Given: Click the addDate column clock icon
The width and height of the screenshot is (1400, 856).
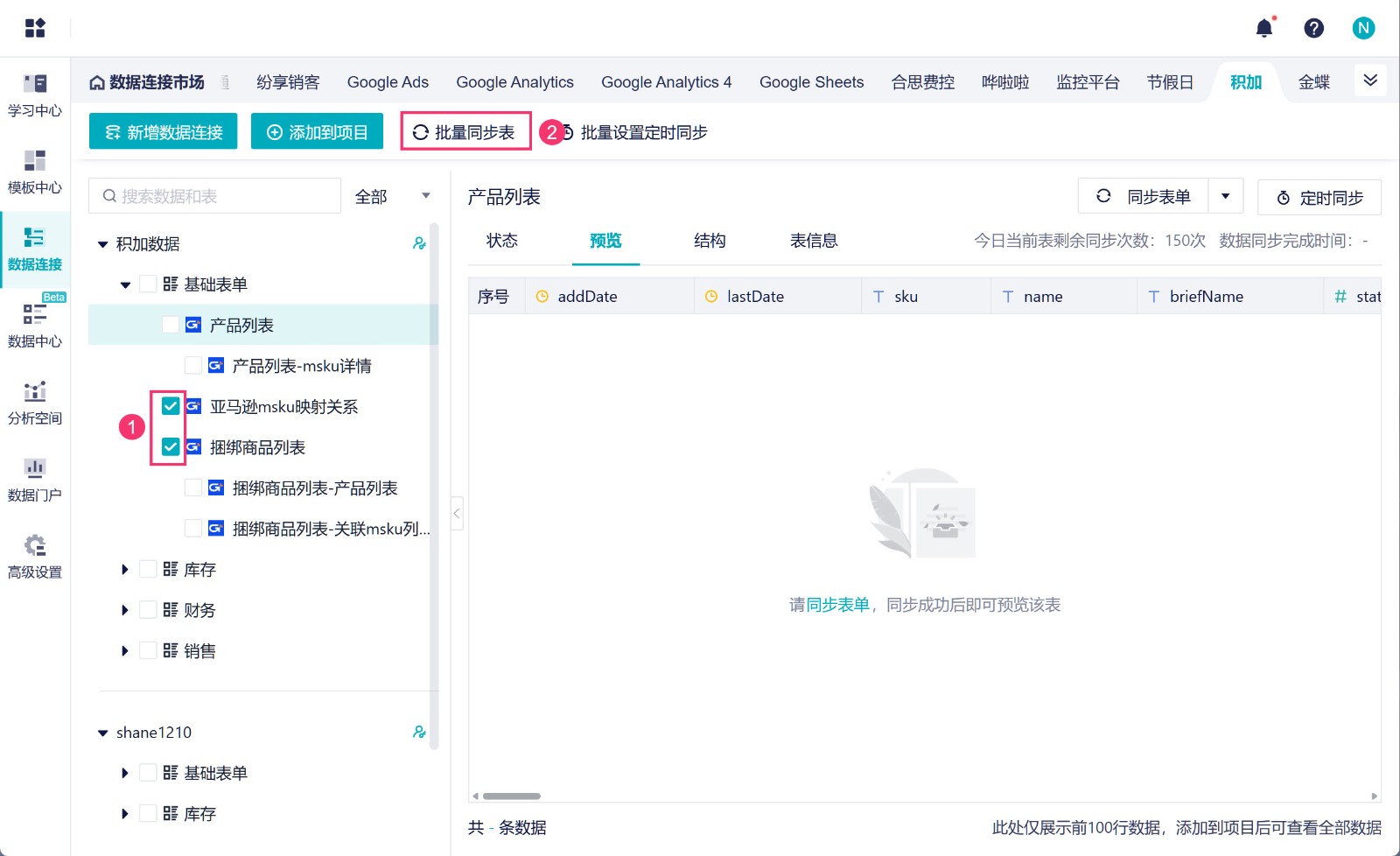Looking at the screenshot, I should [x=542, y=296].
